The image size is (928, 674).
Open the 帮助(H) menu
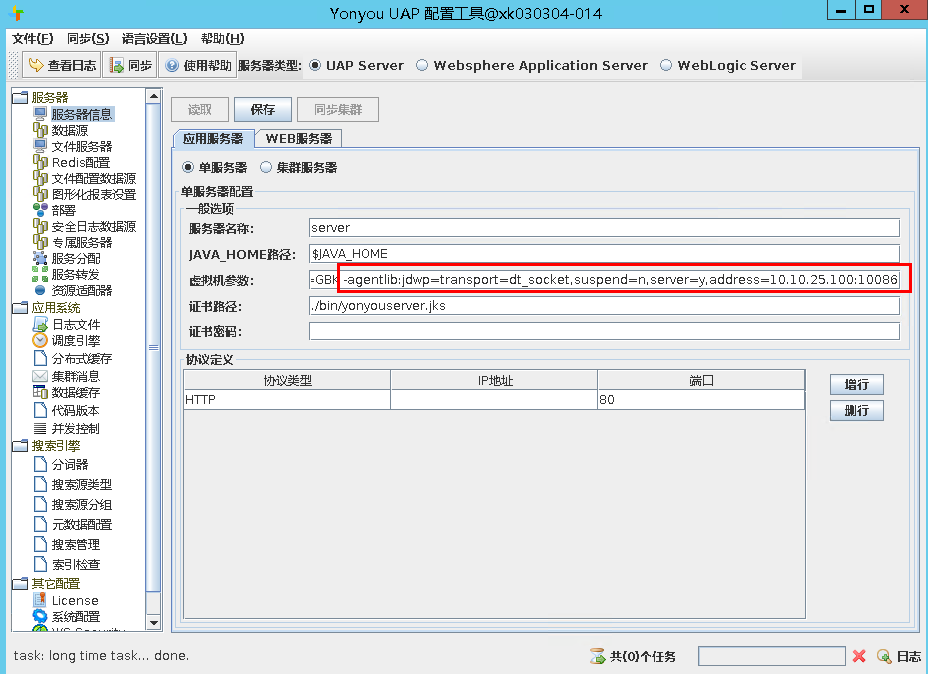tap(223, 38)
